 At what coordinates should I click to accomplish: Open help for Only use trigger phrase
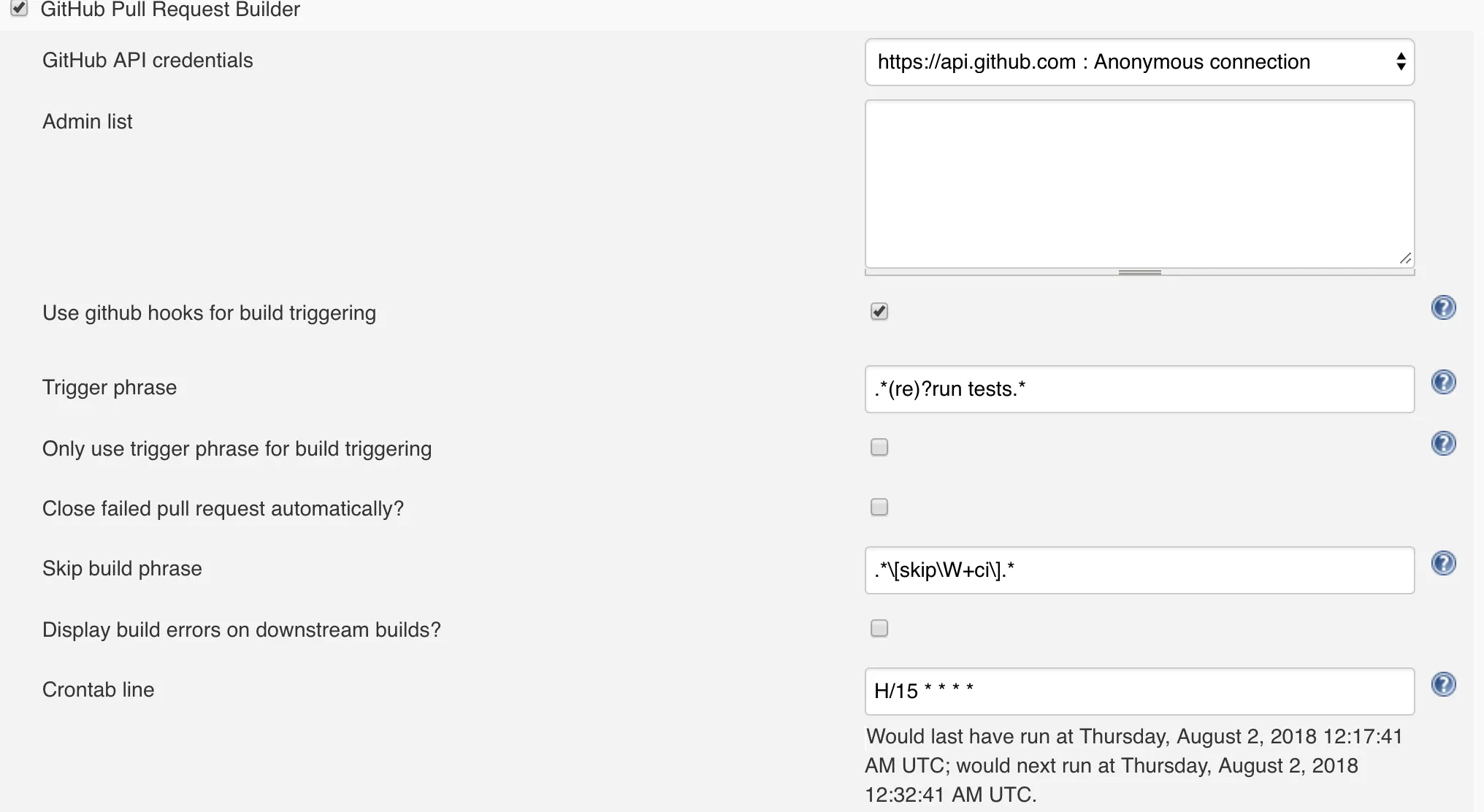coord(1443,444)
